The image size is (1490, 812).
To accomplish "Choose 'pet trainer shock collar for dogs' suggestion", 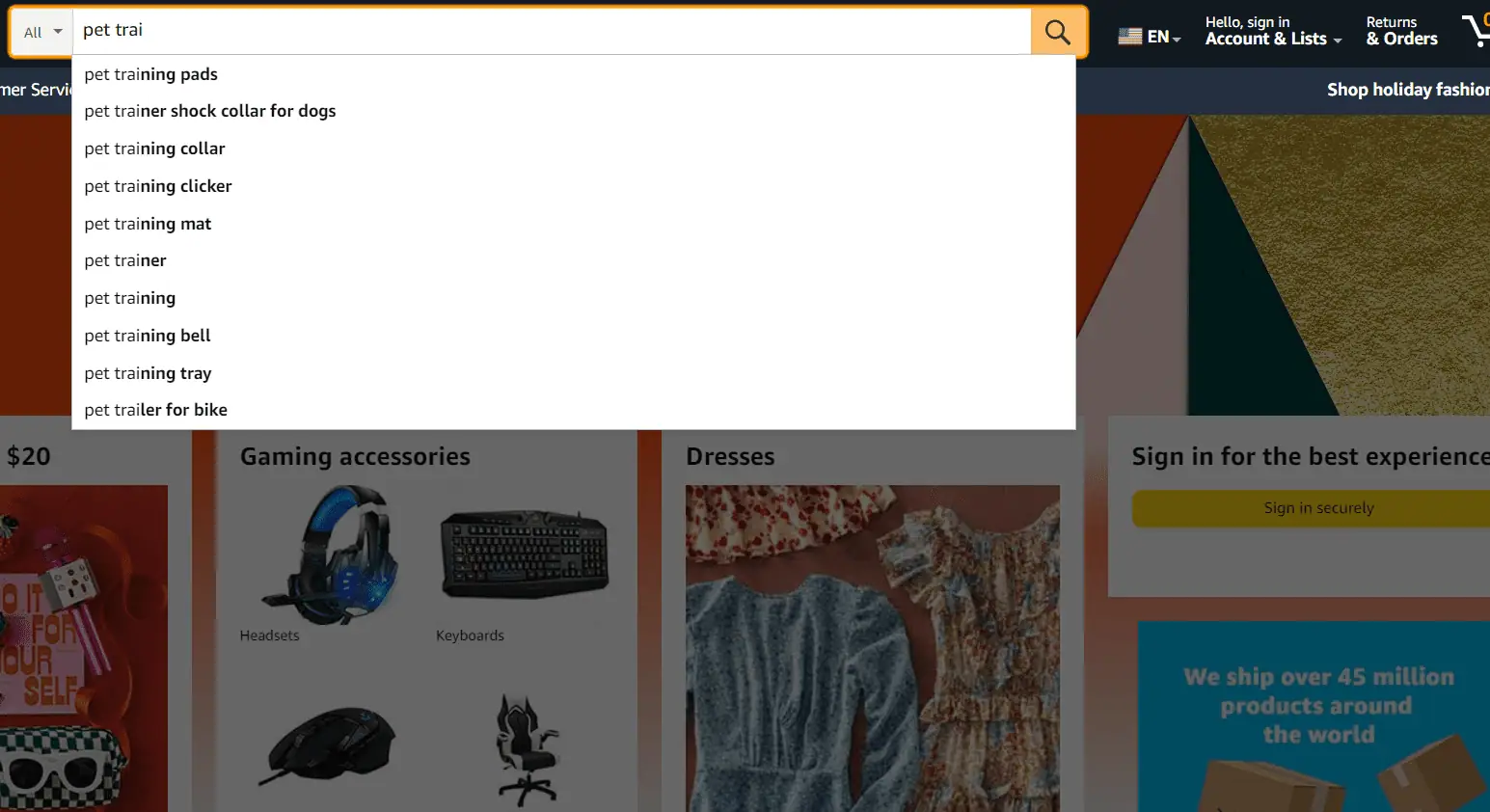I will click(210, 111).
